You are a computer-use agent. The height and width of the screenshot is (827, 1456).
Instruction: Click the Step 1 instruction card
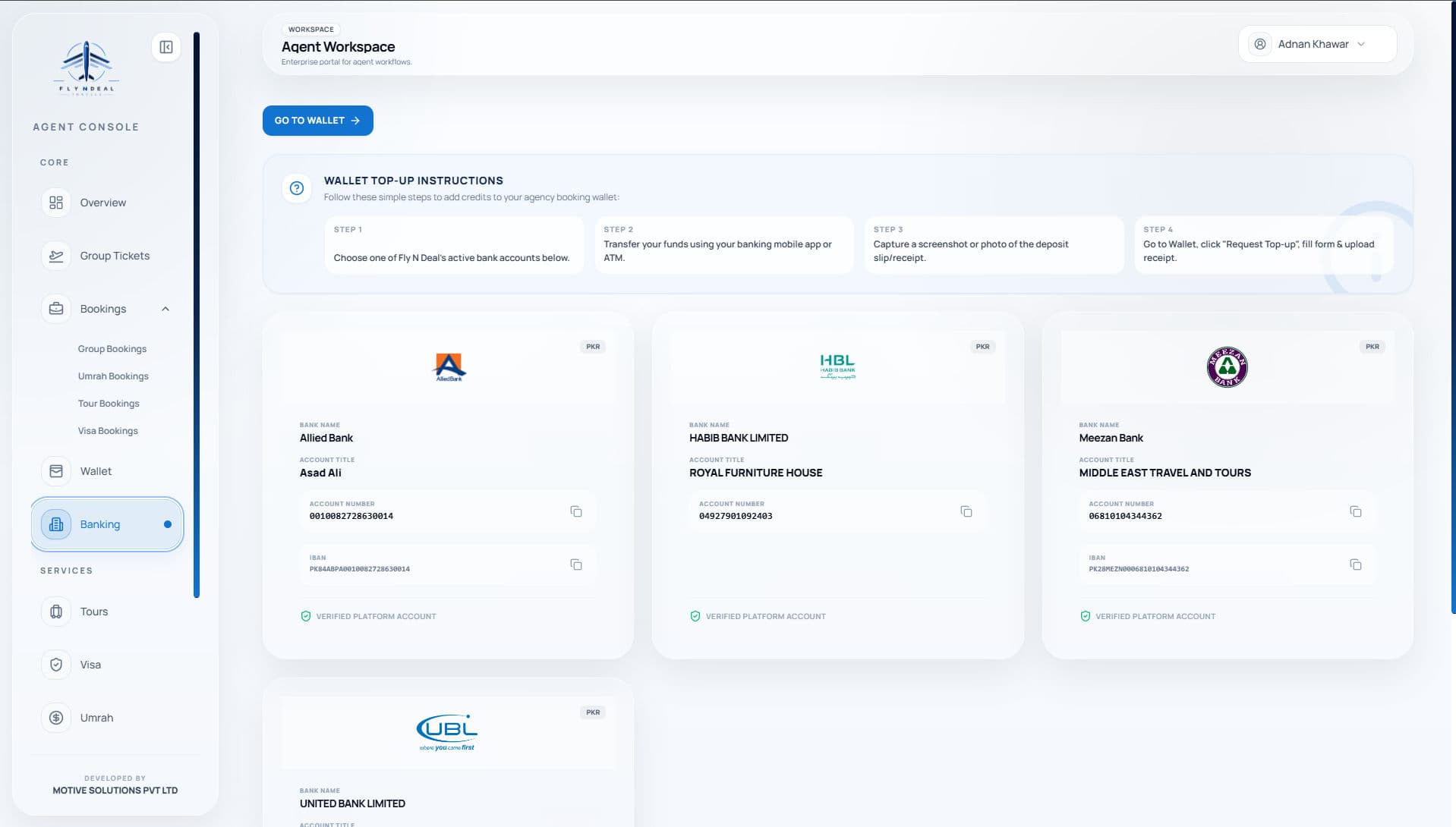pyautogui.click(x=454, y=244)
